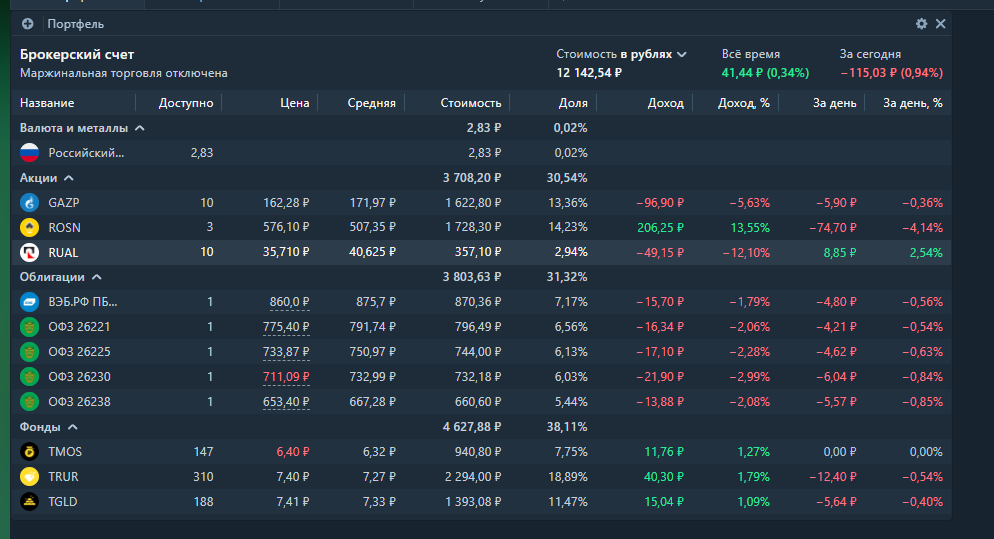The width and height of the screenshot is (994, 539).
Task: Click the ОФЗ 26230 bond icon
Action: click(29, 377)
